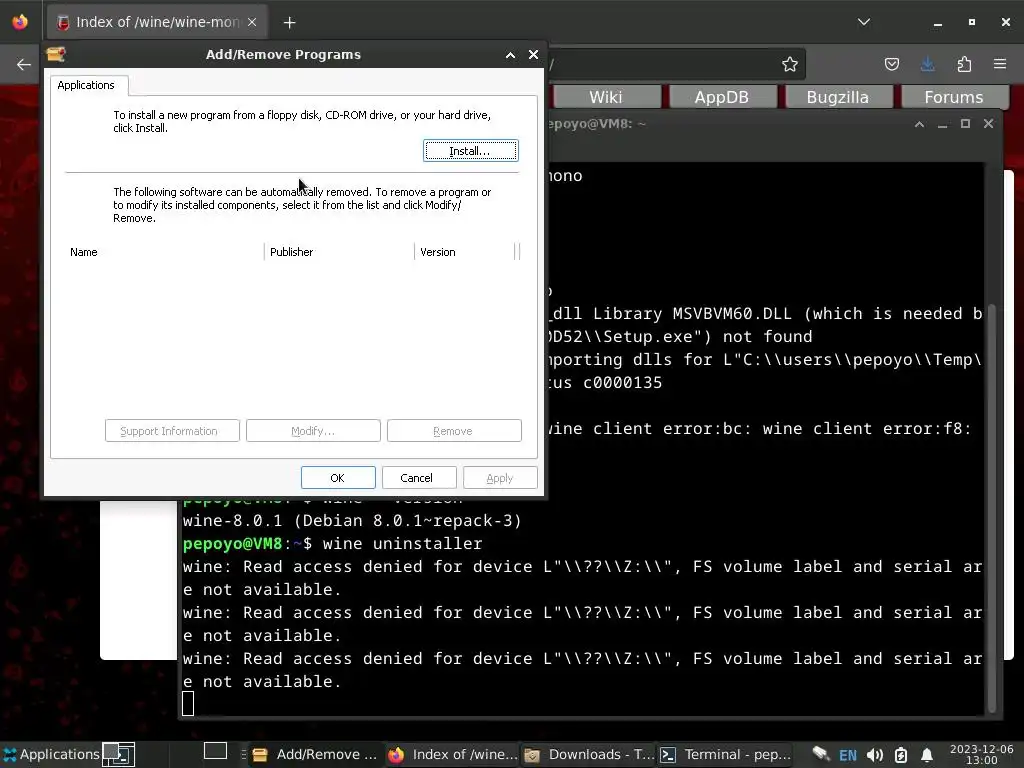Activate Downloads file manager taskbar entry
The image size is (1024, 768).
[x=589, y=754]
